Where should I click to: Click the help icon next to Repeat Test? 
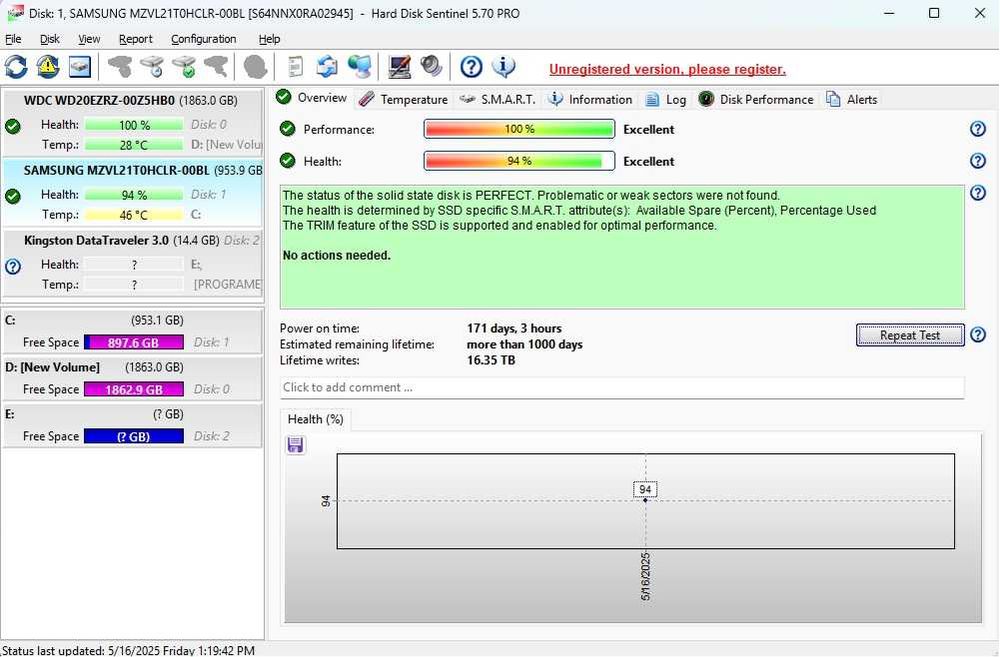point(978,335)
